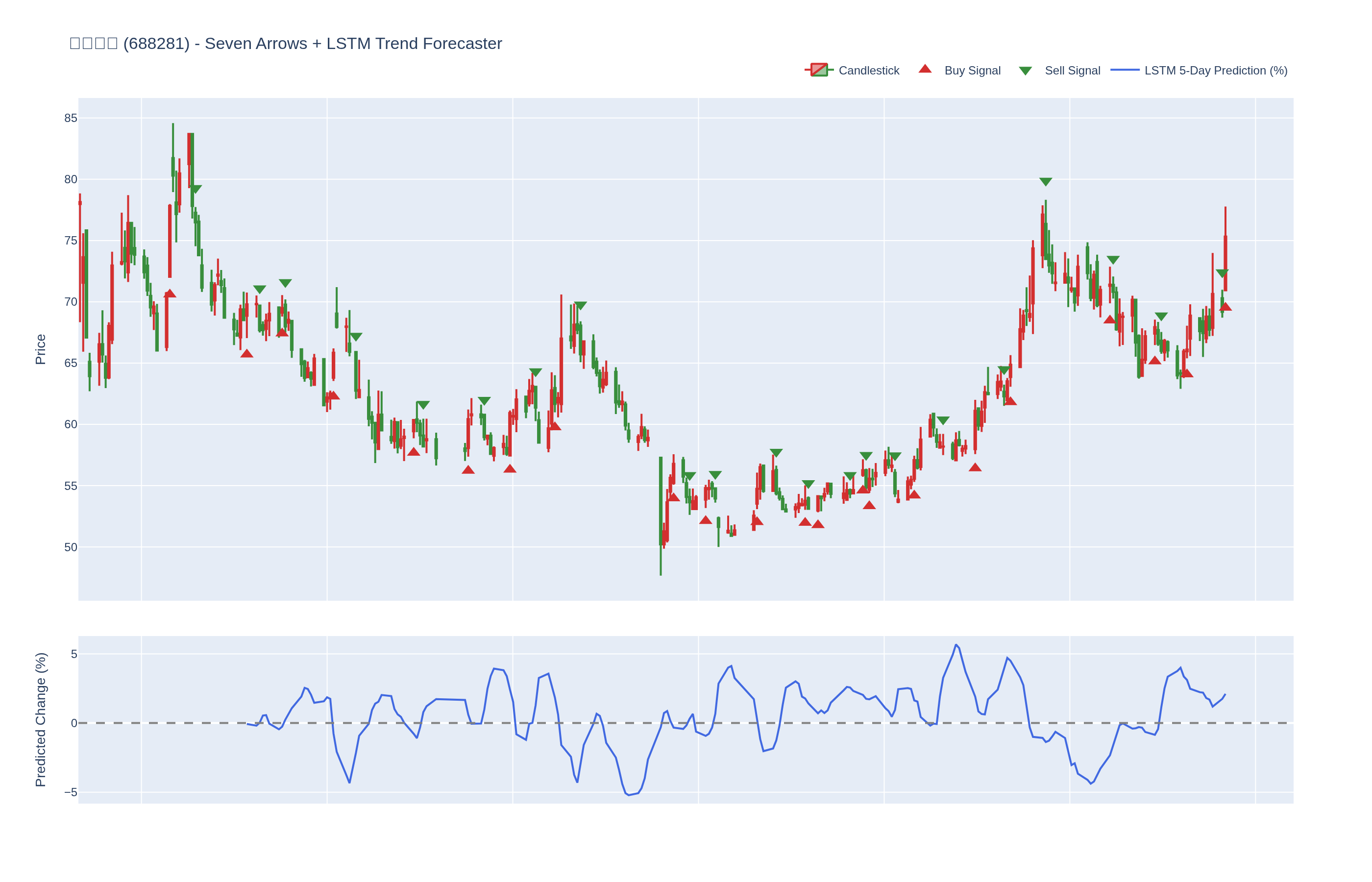Viewport: 1372px width, 882px height.
Task: Click the blue LSTM line sample in legend
Action: (1125, 70)
